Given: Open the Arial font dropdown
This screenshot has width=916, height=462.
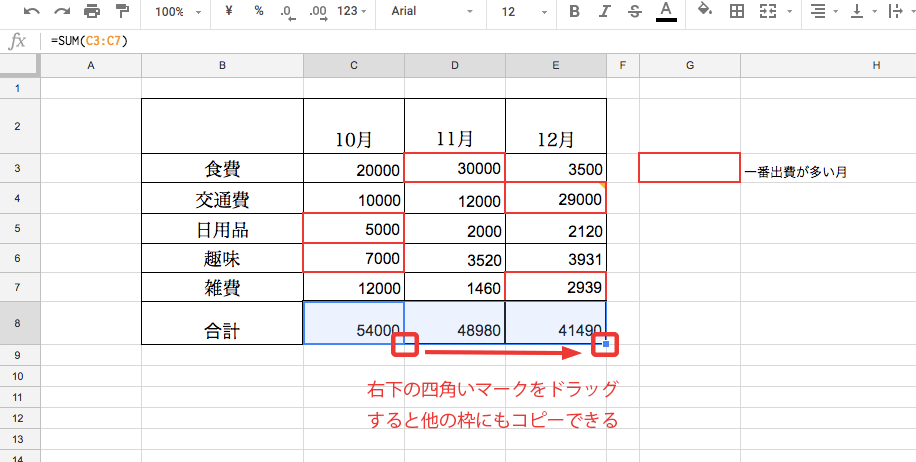Looking at the screenshot, I should [431, 12].
